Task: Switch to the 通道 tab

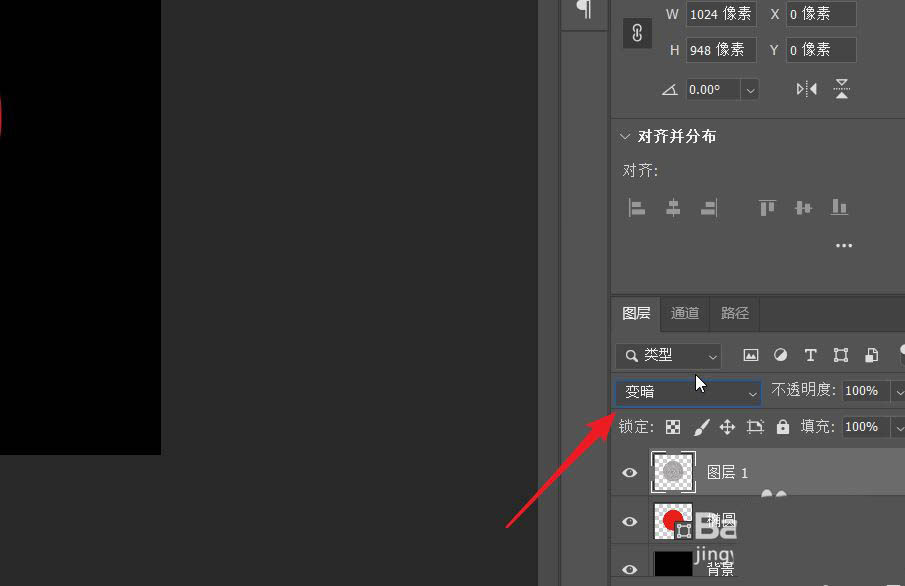Action: click(x=685, y=313)
